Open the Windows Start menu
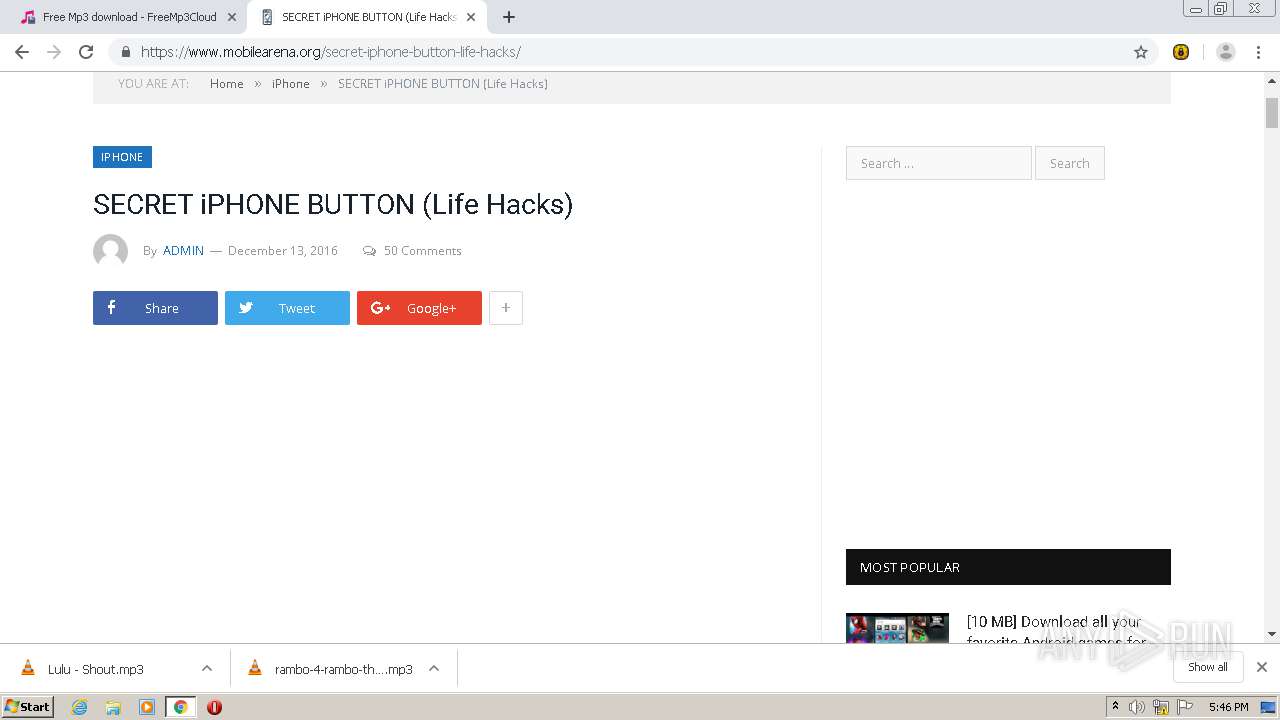Screen dimensions: 1280x720 [27, 706]
